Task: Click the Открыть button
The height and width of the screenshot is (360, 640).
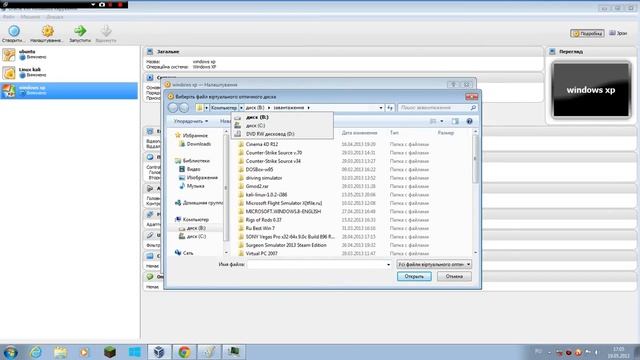Action: pos(414,276)
